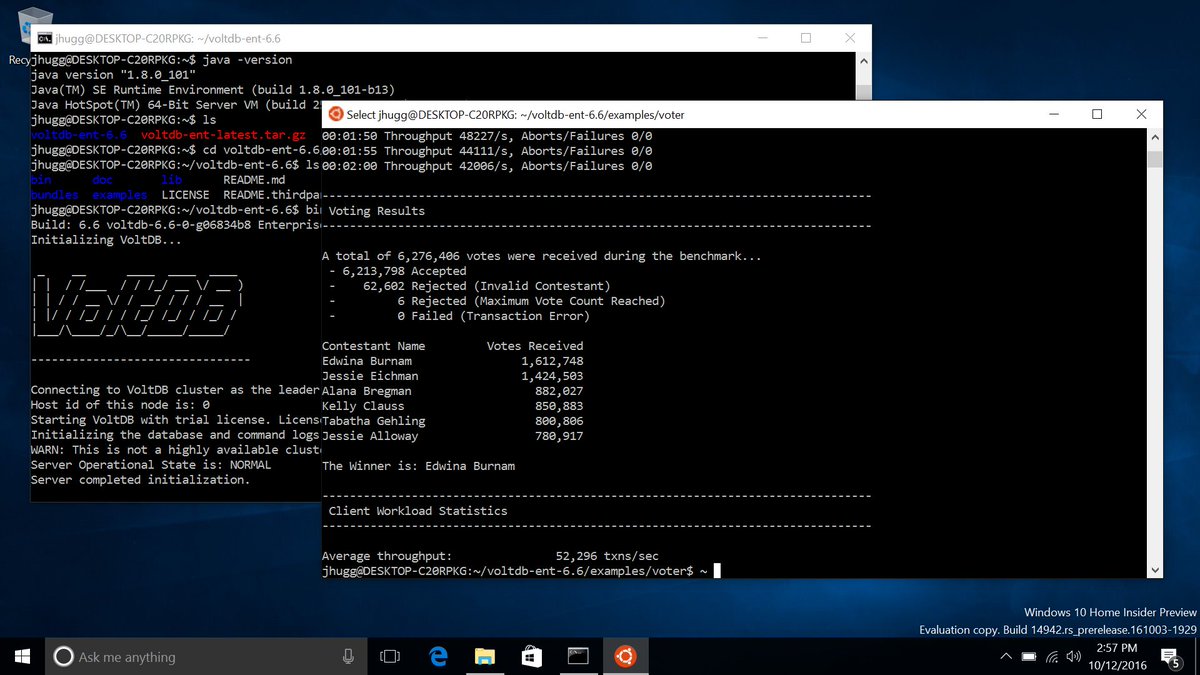Viewport: 1200px width, 675px height.
Task: Click the Cortana 'Ask me anything' search box
Action: tap(206, 656)
